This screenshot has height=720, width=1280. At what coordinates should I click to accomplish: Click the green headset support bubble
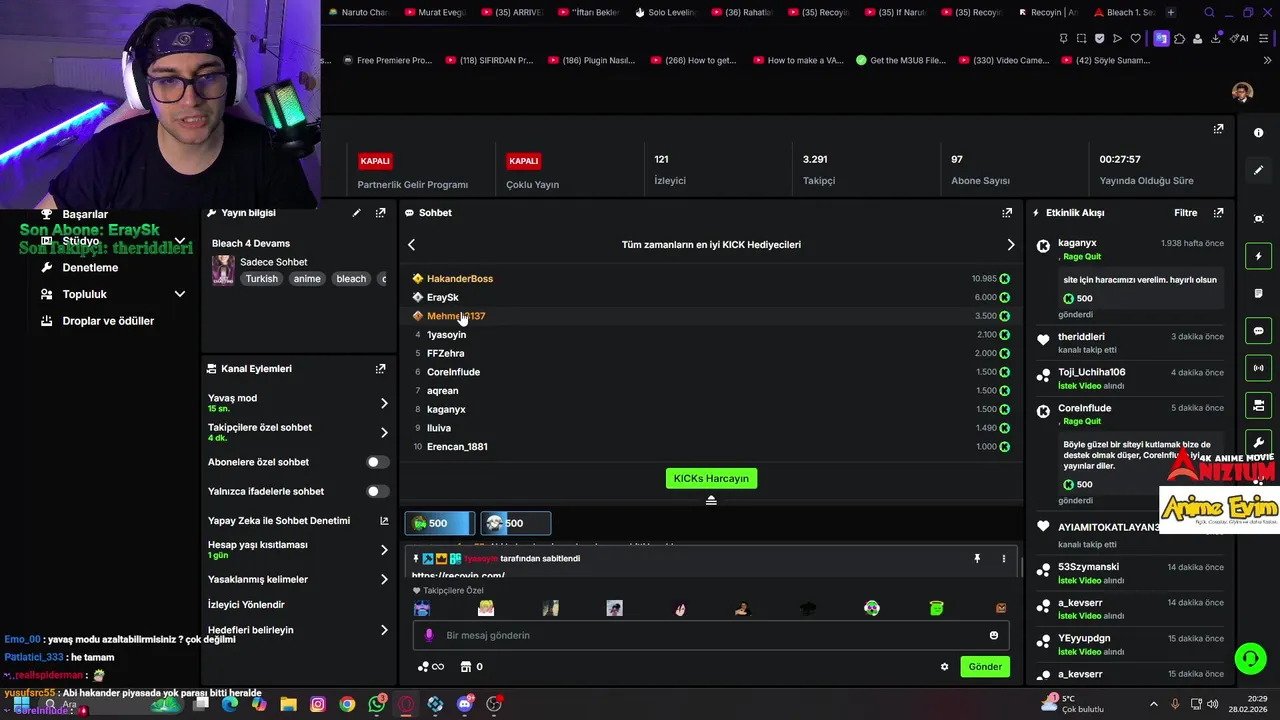click(1250, 658)
